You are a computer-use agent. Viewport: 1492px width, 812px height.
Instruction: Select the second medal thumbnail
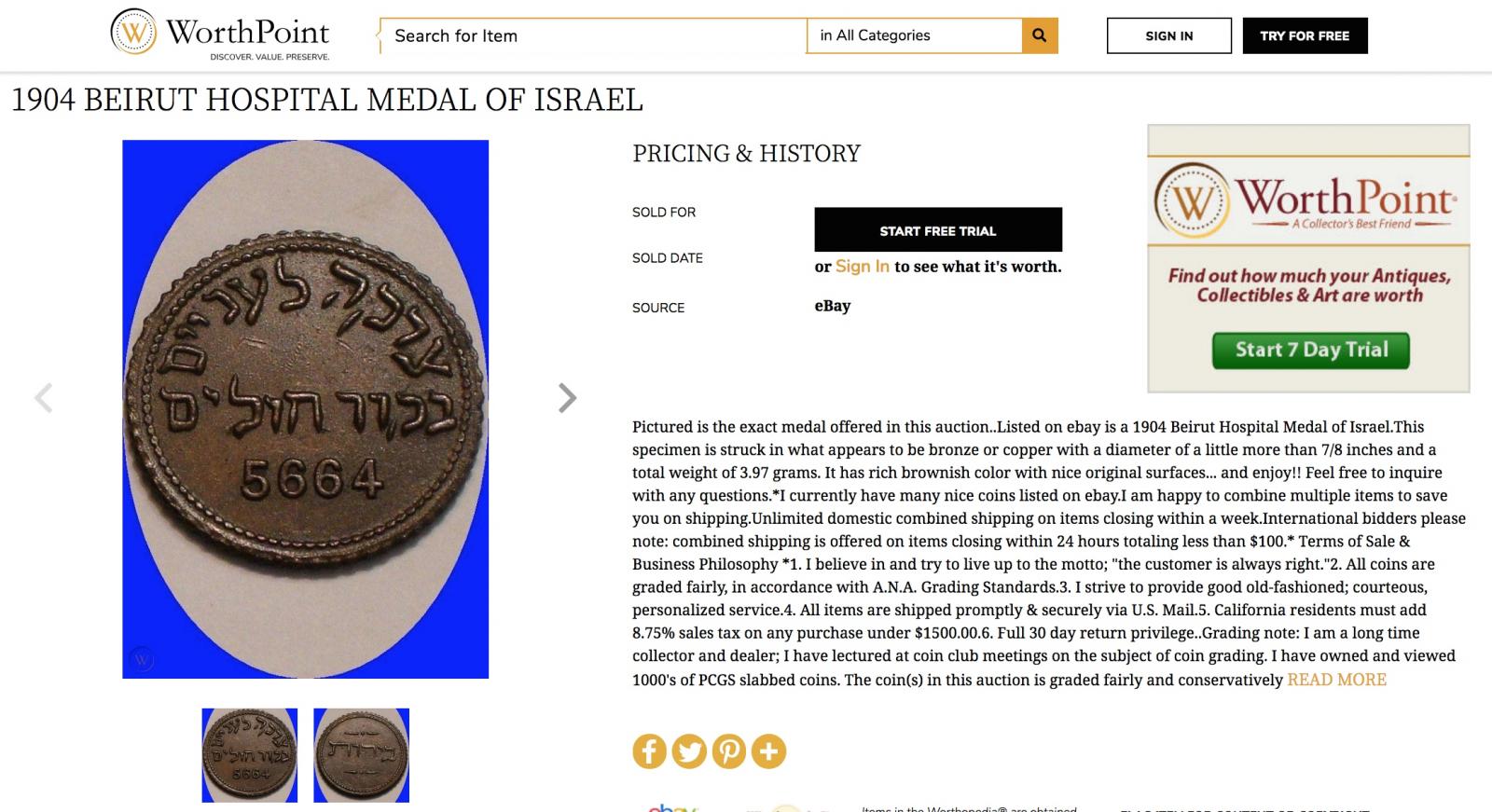(x=361, y=755)
